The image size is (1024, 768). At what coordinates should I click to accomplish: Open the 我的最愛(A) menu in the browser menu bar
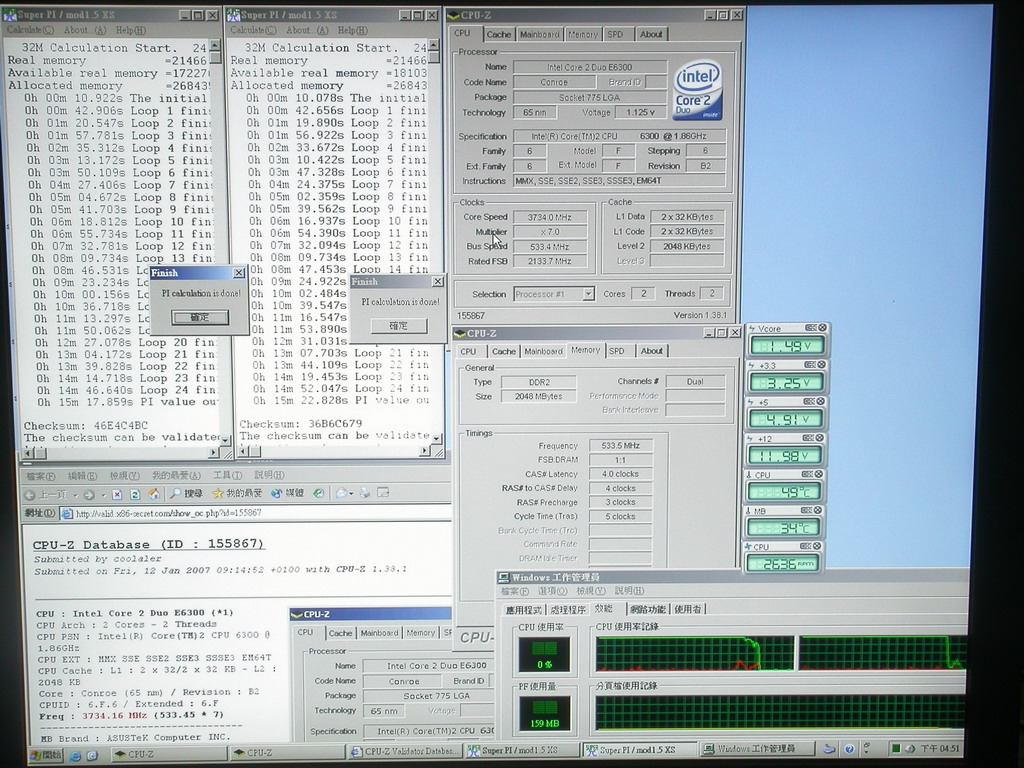pos(176,475)
